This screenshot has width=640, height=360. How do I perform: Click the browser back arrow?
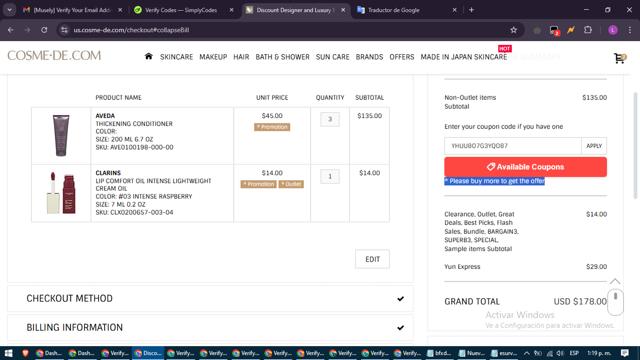[11, 30]
